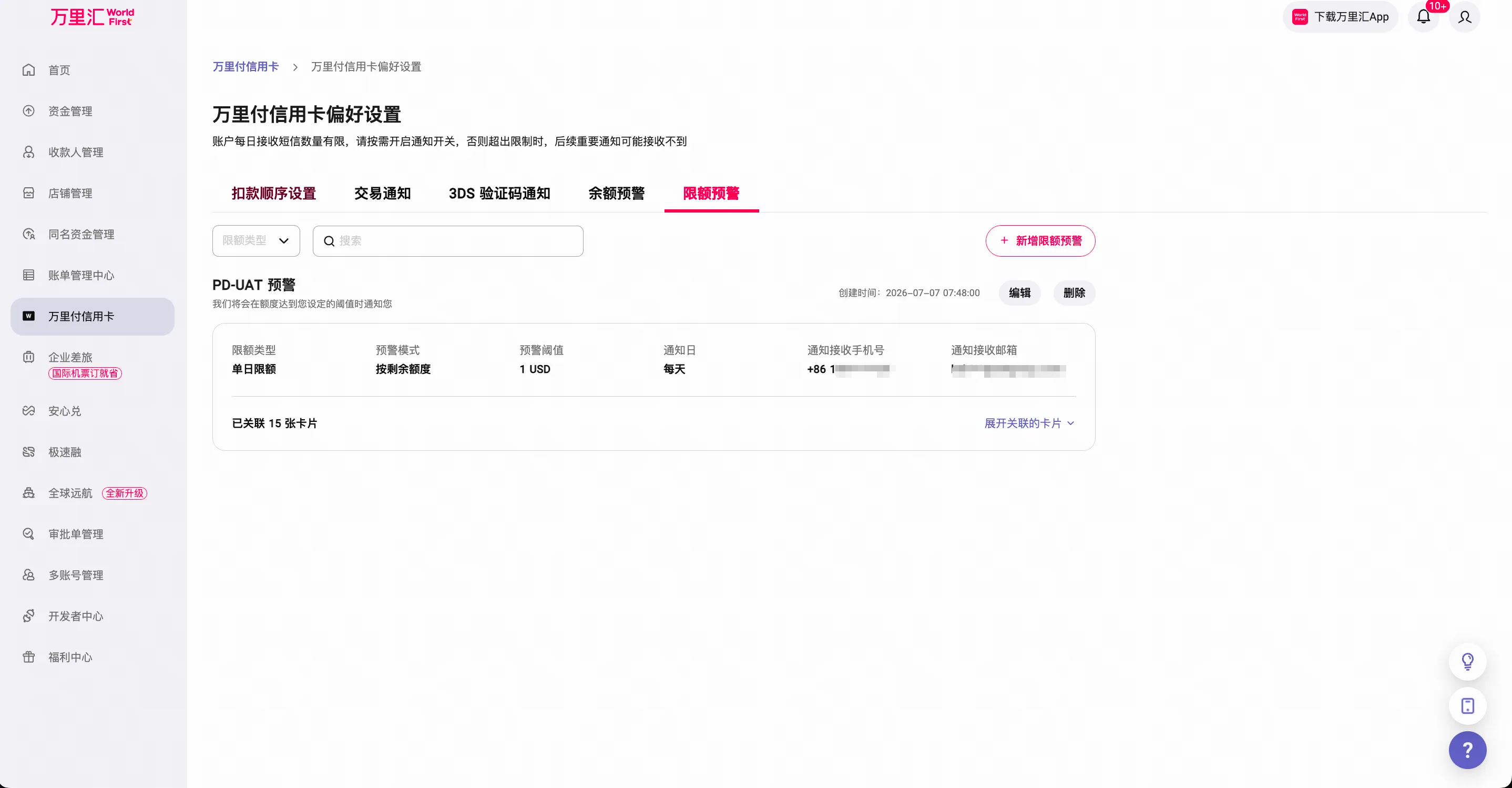This screenshot has width=1512, height=788.
Task: Switch to 交易通知 tab
Action: pos(382,193)
